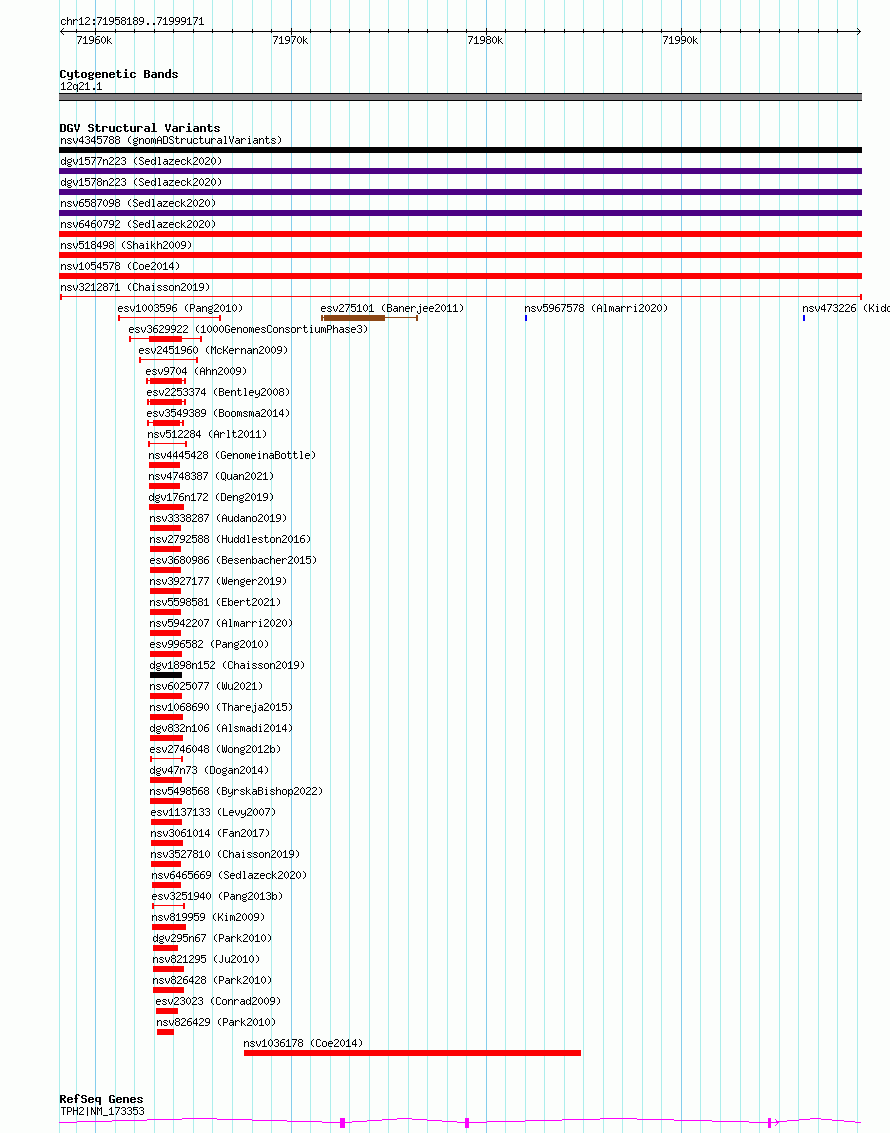The image size is (890, 1133).
Task: Click black dgv1898n152 variant bar
Action: point(166,674)
